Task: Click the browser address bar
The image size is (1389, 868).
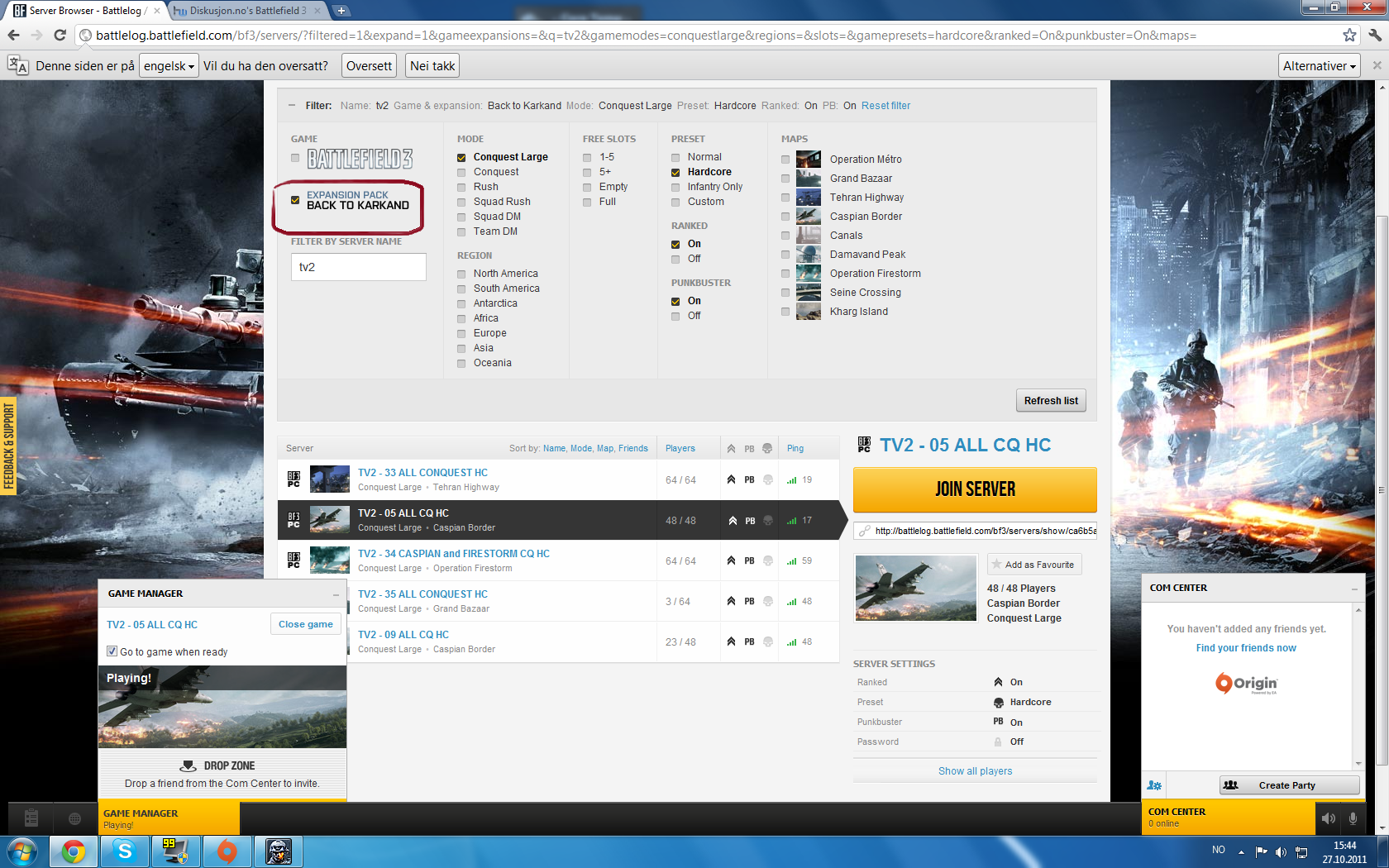Action: click(x=711, y=35)
